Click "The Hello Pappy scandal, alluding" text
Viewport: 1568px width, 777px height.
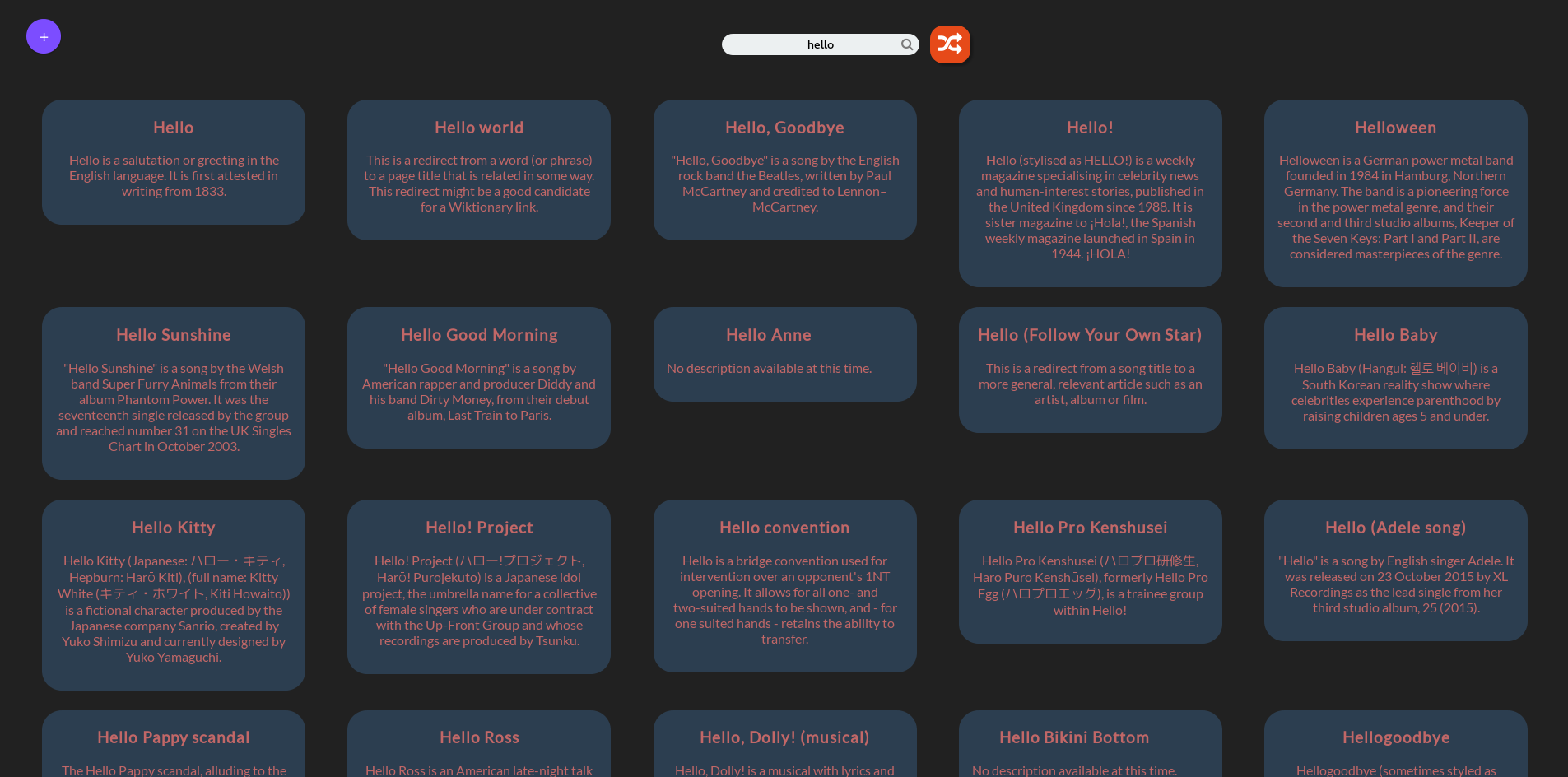(x=174, y=770)
